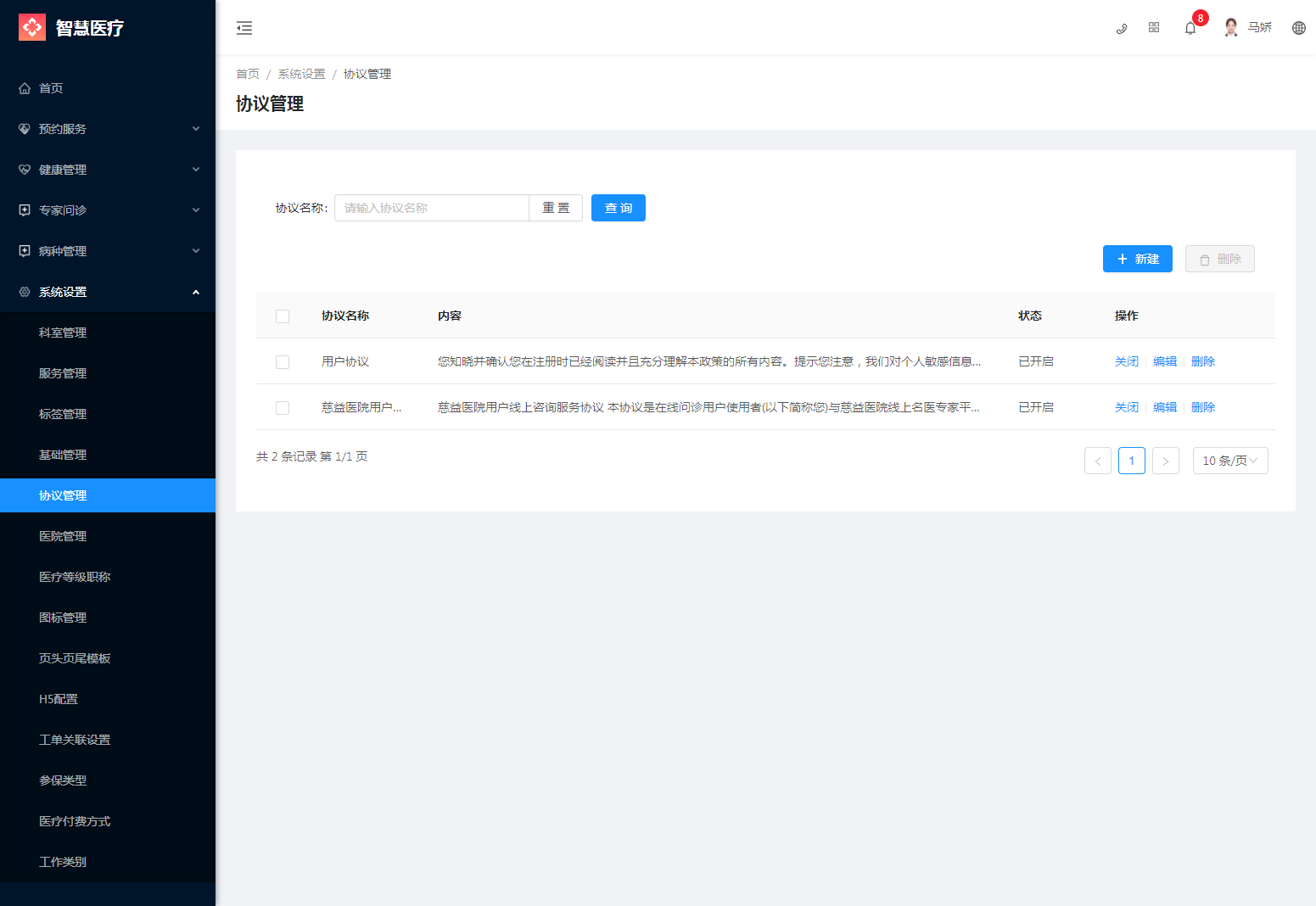Click the 查询 search button
The height and width of the screenshot is (906, 1316).
[x=619, y=208]
